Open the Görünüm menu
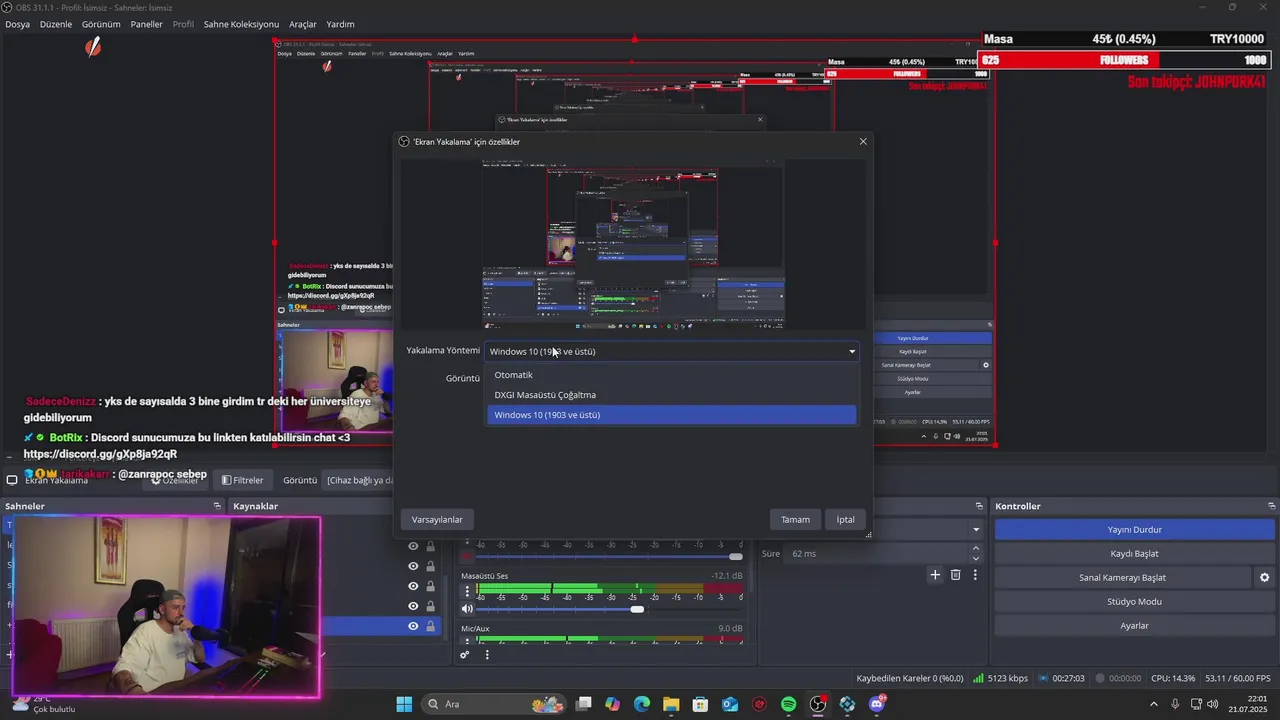Viewport: 1280px width, 720px height. (101, 24)
